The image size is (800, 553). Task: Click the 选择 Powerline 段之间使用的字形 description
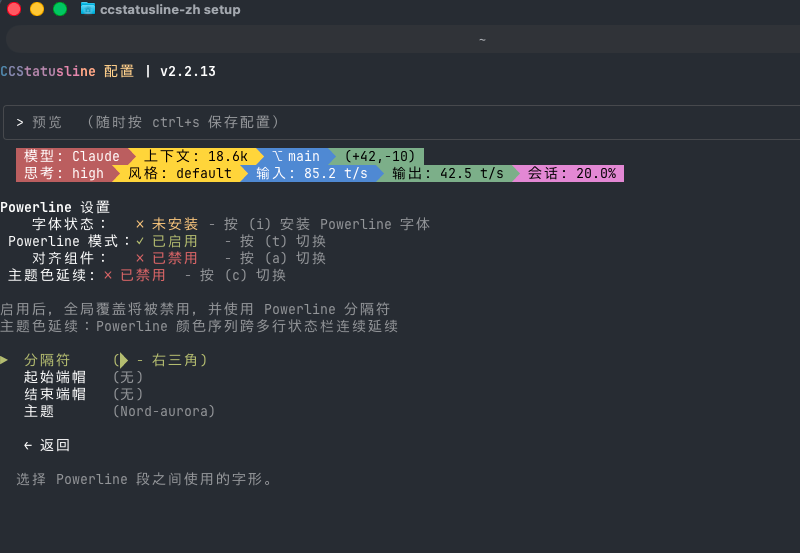point(144,480)
